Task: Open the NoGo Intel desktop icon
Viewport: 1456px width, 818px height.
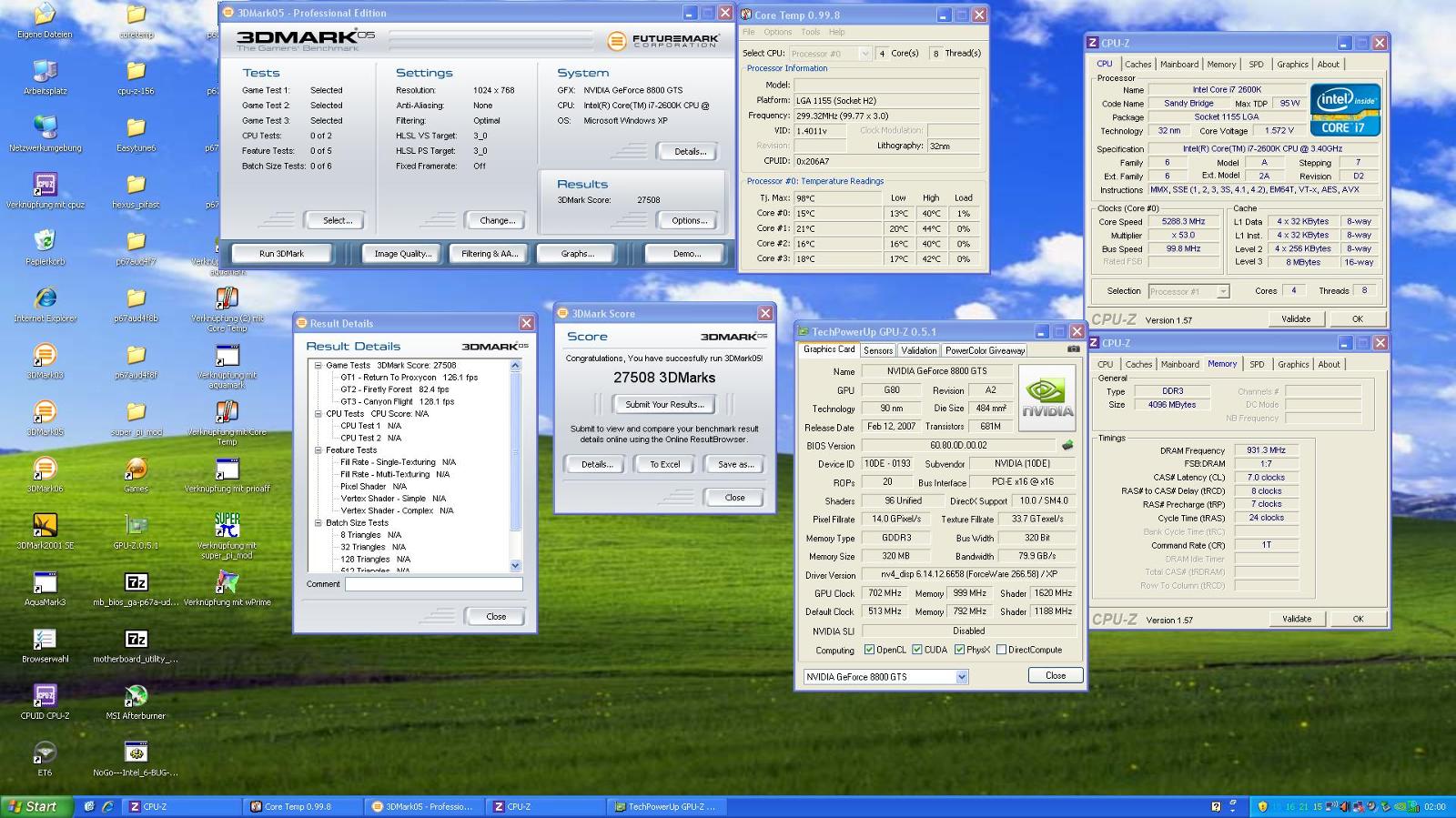Action: [136, 752]
